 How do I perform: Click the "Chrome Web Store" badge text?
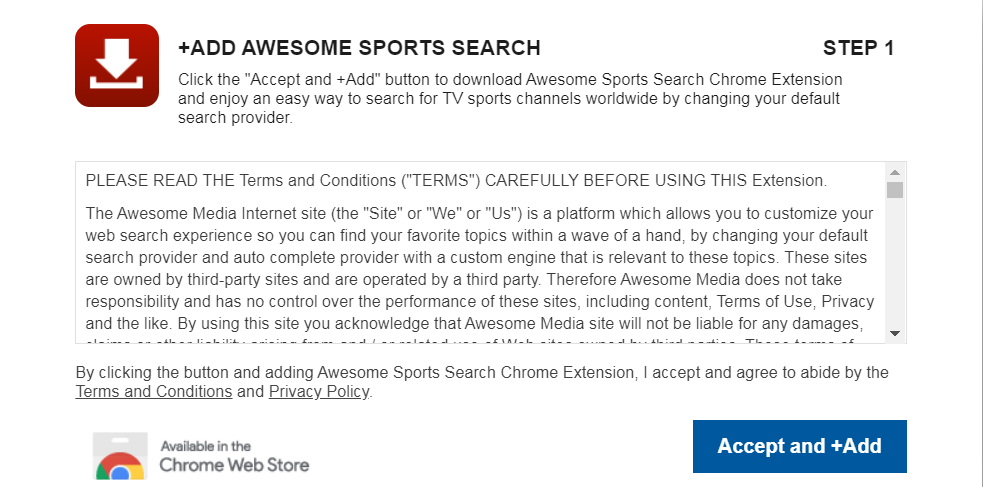point(234,465)
